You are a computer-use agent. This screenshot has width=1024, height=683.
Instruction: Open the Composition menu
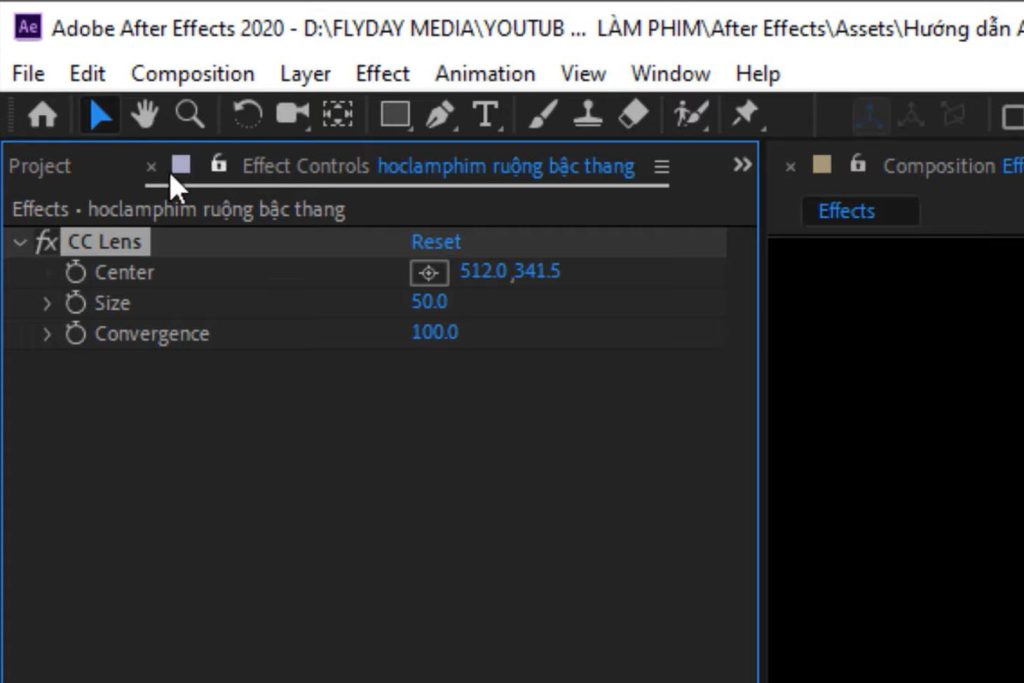[x=192, y=73]
